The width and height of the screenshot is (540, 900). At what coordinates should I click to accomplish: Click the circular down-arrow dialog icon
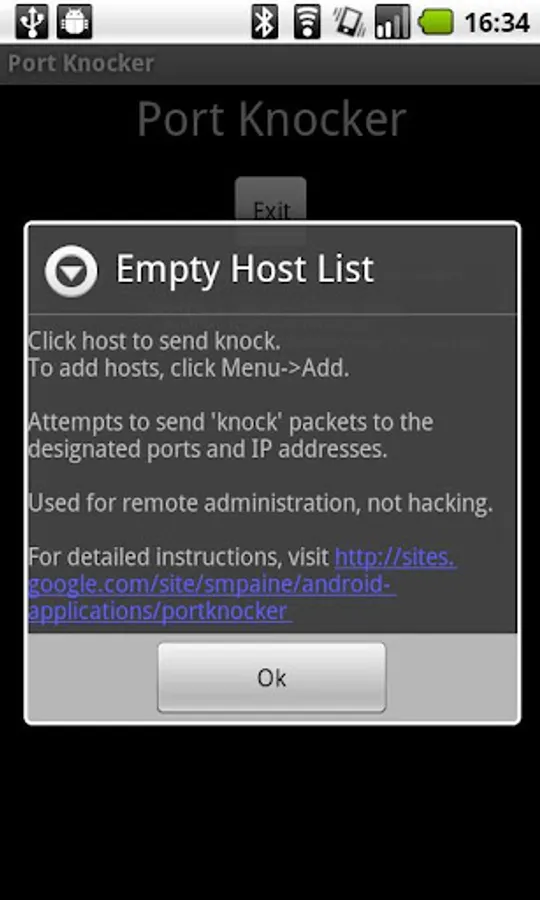[71, 271]
